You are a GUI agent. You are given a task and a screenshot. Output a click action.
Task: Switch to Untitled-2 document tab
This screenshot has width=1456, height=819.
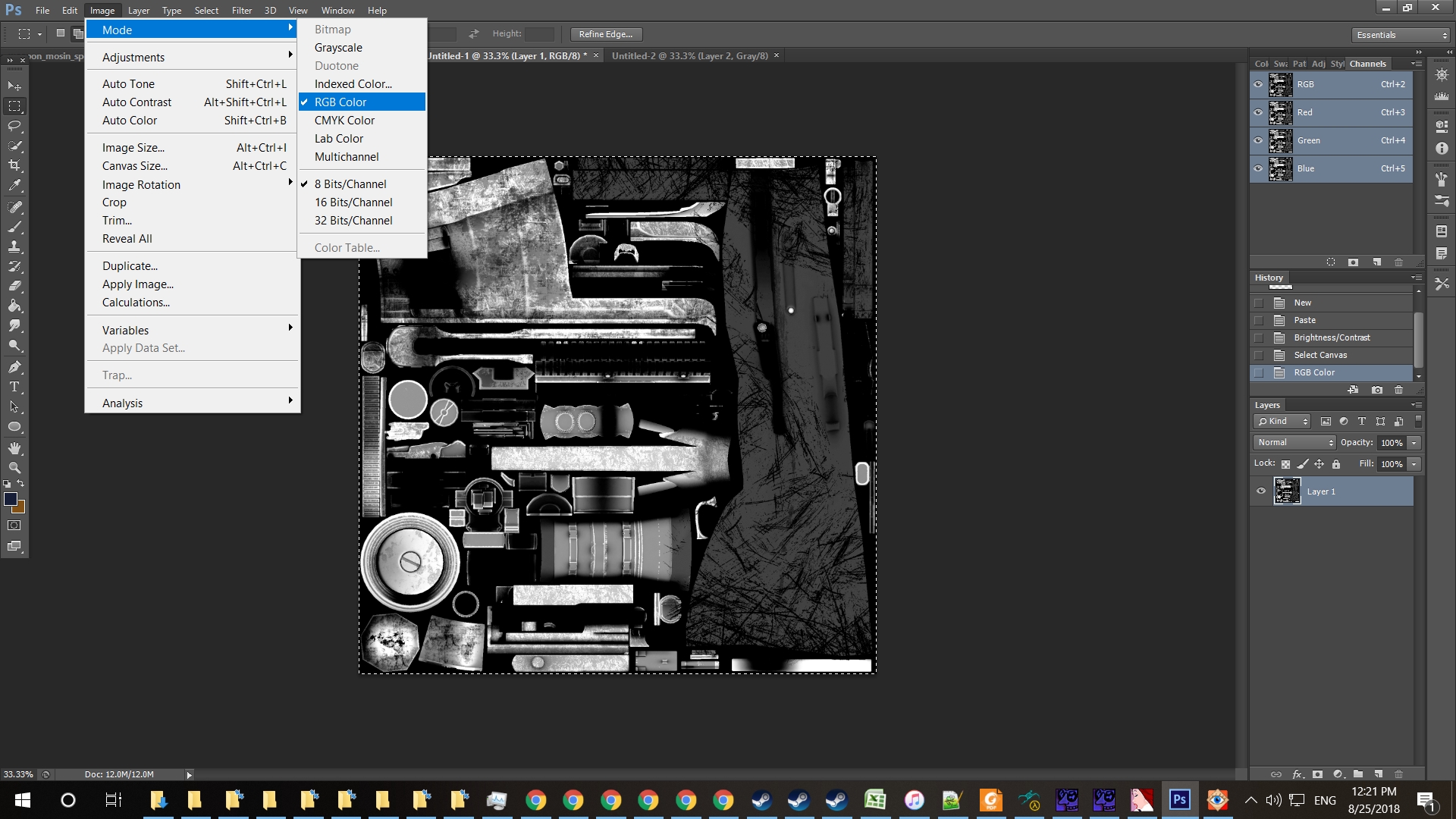[x=689, y=56]
